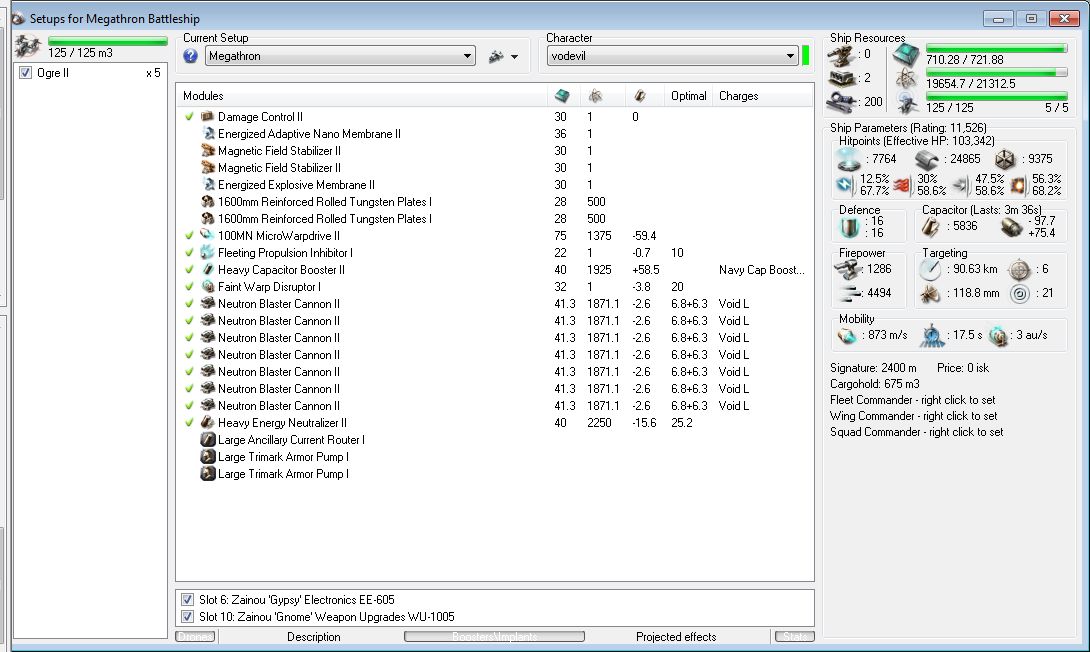Screen dimensions: 1090x652
Task: Toggle Damage Control II active checkmark
Action: [x=189, y=117]
